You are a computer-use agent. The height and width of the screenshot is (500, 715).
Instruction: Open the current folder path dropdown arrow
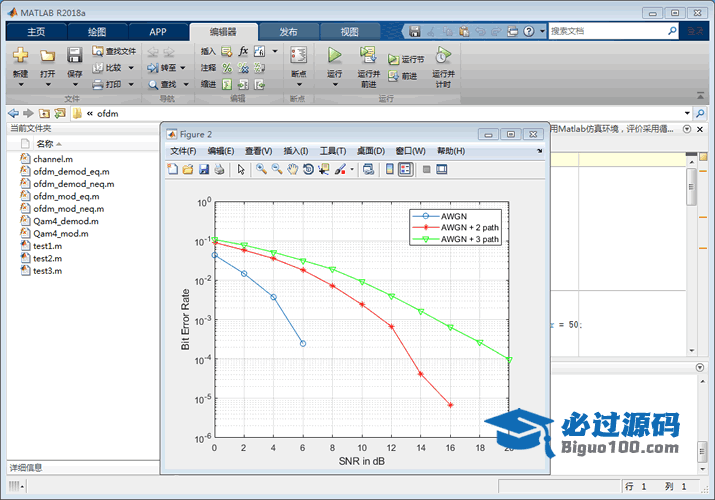pos(686,113)
